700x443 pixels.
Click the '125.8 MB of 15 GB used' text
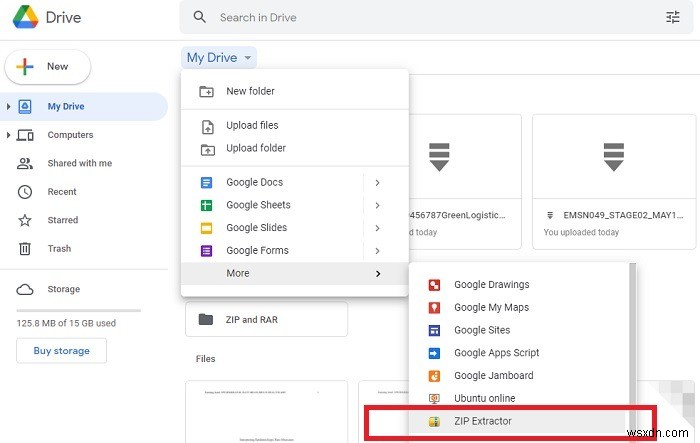66,323
